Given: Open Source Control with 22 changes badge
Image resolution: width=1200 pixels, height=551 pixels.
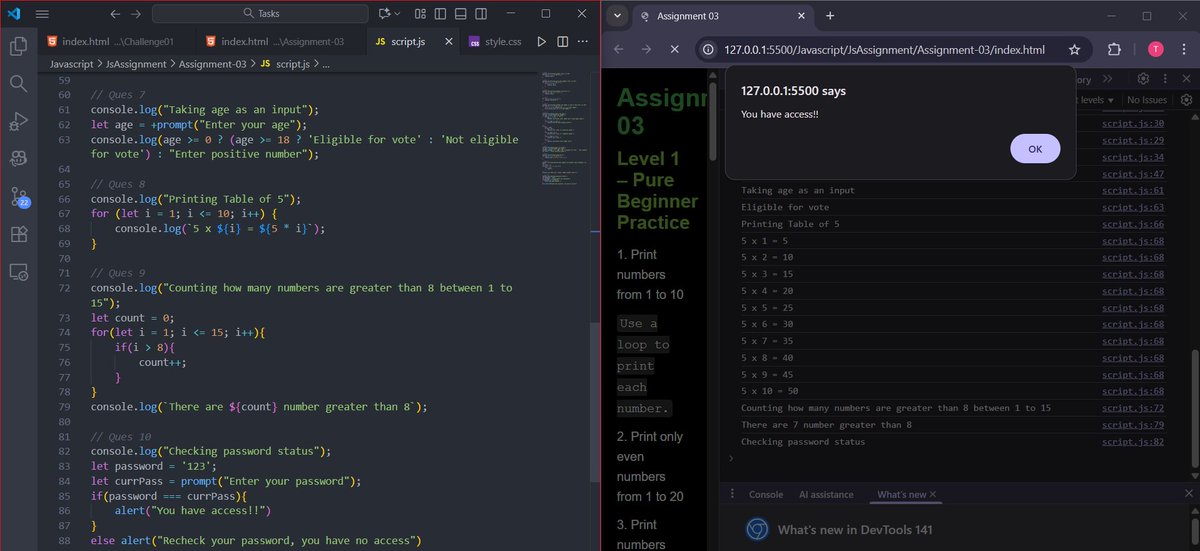Looking at the screenshot, I should tap(18, 196).
